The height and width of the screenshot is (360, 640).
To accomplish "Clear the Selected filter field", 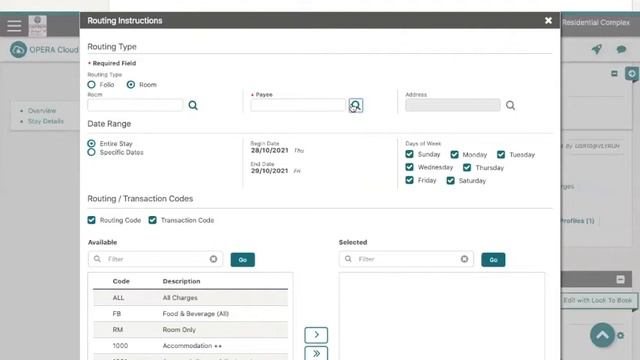I will [x=464, y=259].
